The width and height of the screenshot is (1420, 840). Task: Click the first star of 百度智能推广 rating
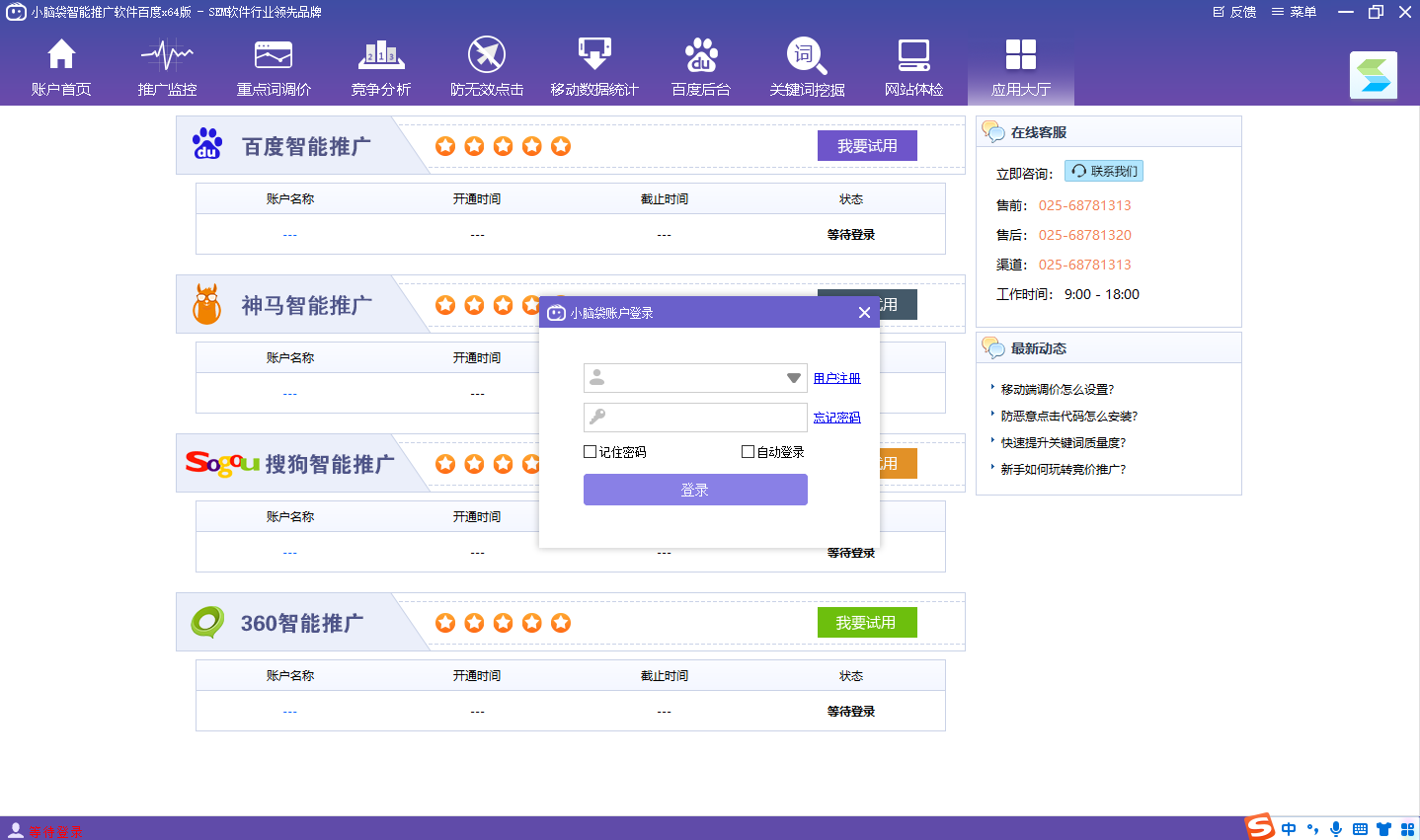pyautogui.click(x=445, y=146)
